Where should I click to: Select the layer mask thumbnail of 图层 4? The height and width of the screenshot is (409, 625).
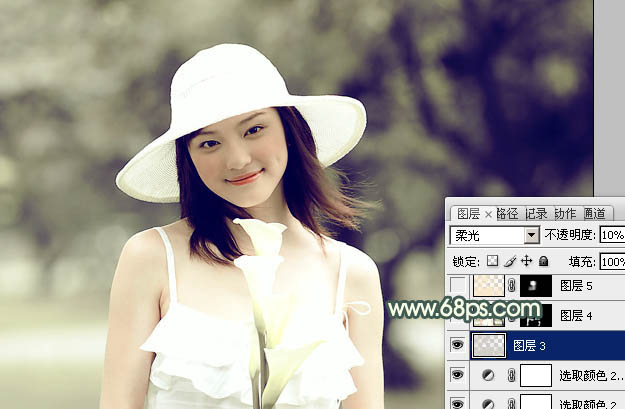pos(536,315)
